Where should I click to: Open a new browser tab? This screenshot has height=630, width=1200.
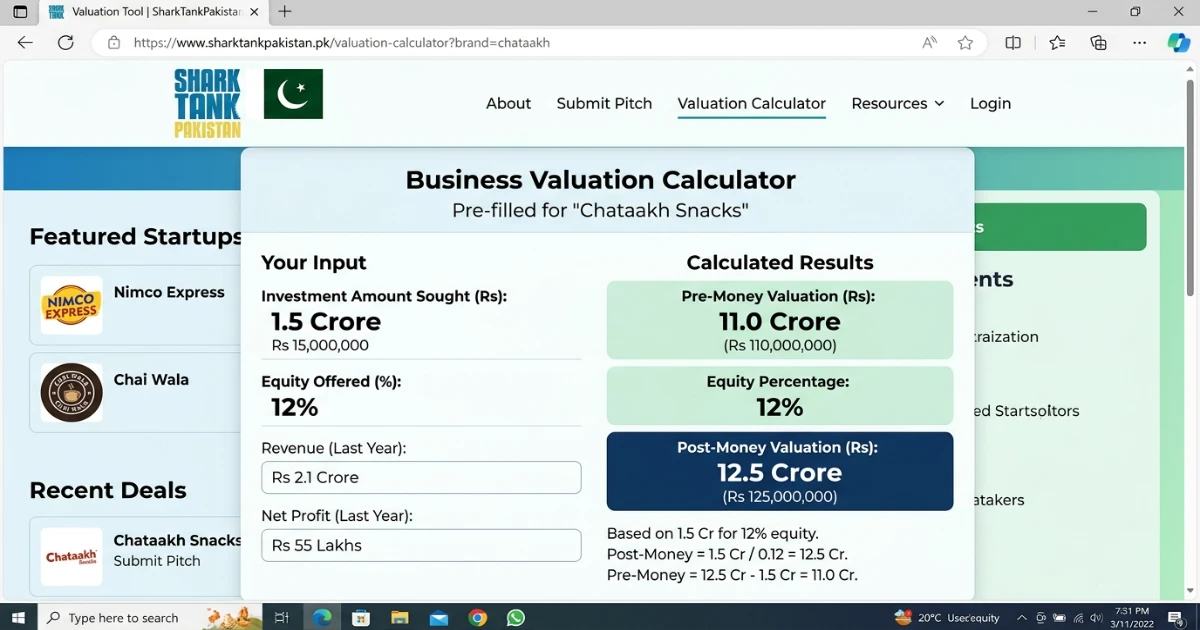[x=285, y=12]
